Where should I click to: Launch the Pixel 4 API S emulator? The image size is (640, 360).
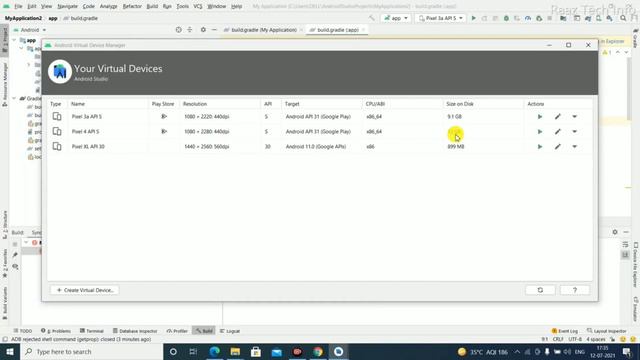tap(540, 132)
